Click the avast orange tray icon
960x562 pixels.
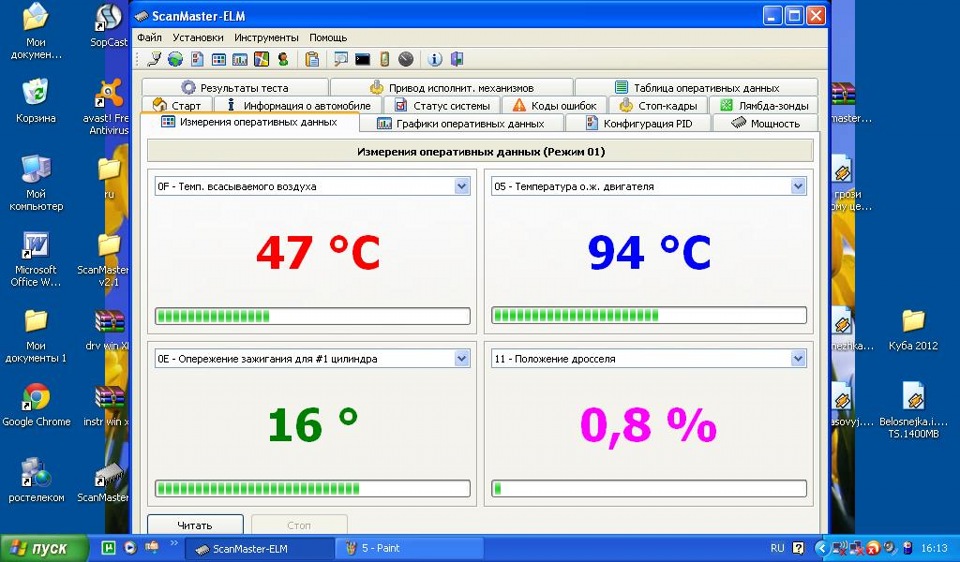pyautogui.click(x=873, y=548)
